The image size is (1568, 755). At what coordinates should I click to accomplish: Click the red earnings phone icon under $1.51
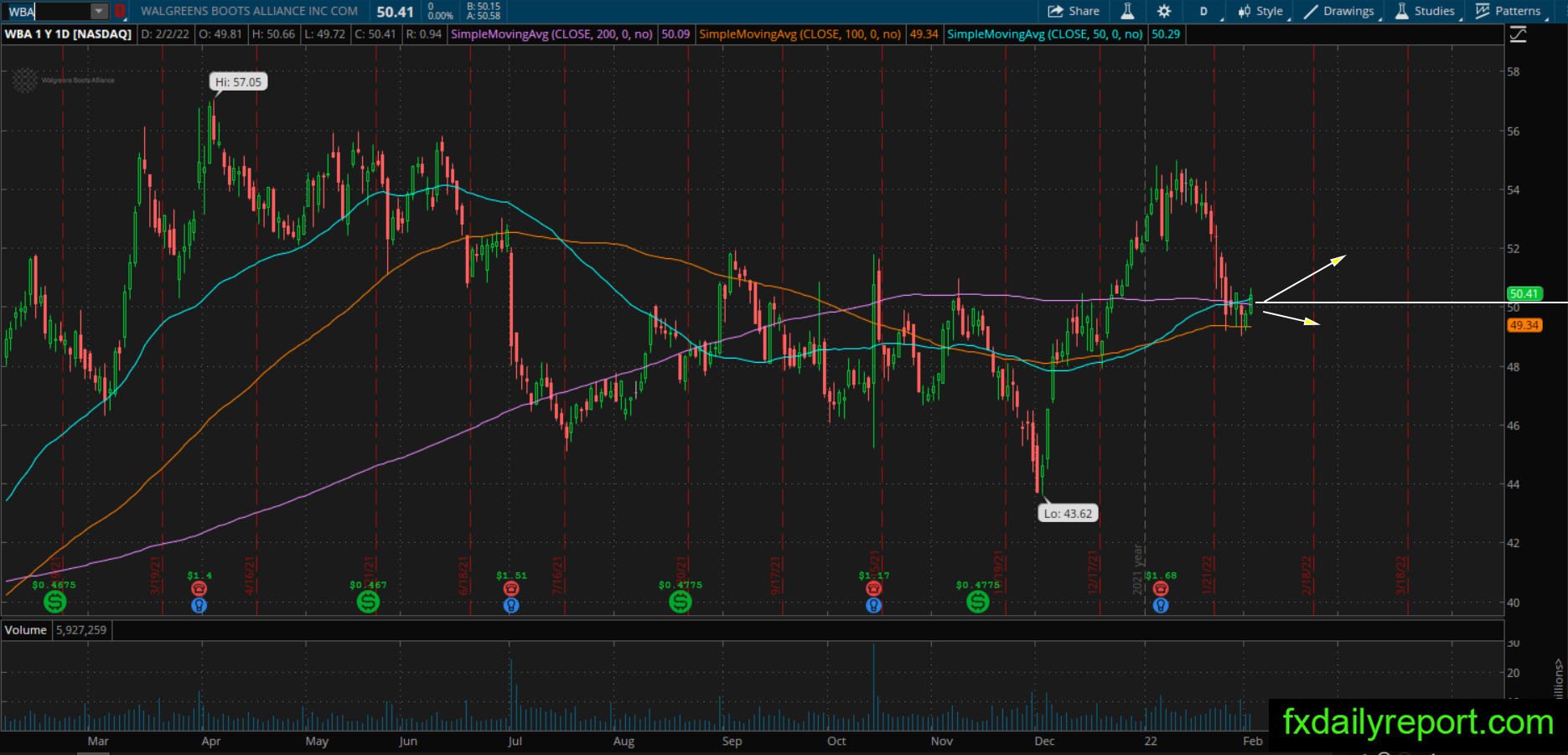511,589
